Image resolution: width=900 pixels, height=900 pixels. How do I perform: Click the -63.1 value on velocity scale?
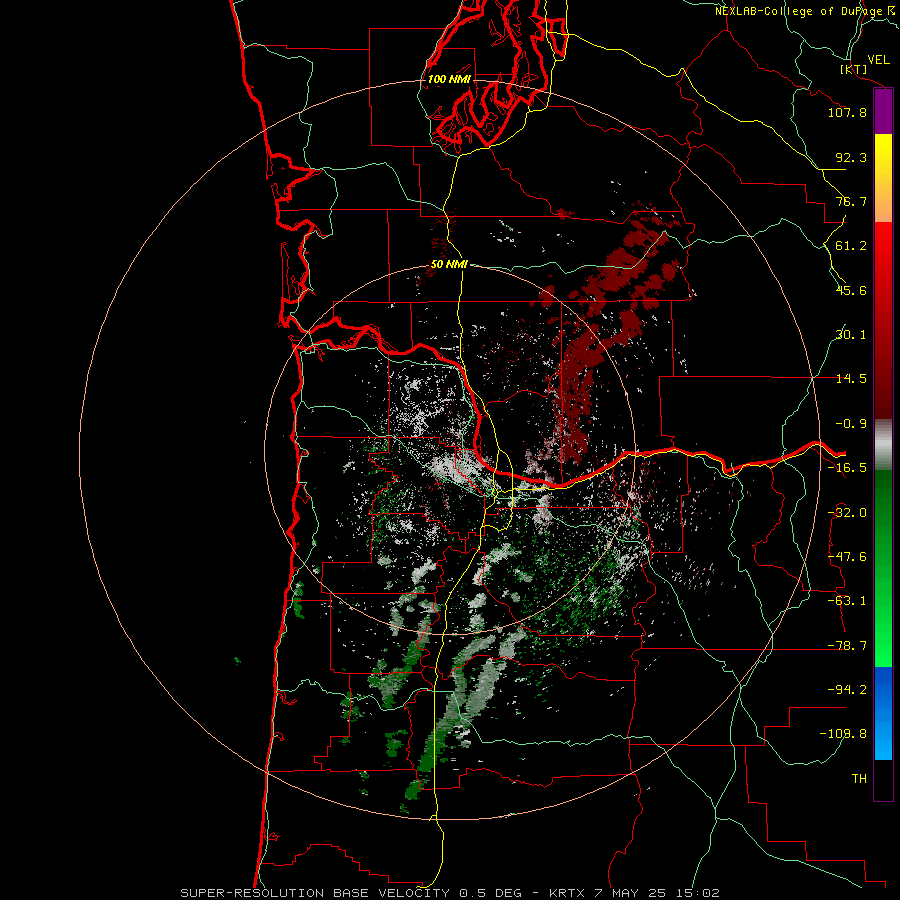point(847,601)
